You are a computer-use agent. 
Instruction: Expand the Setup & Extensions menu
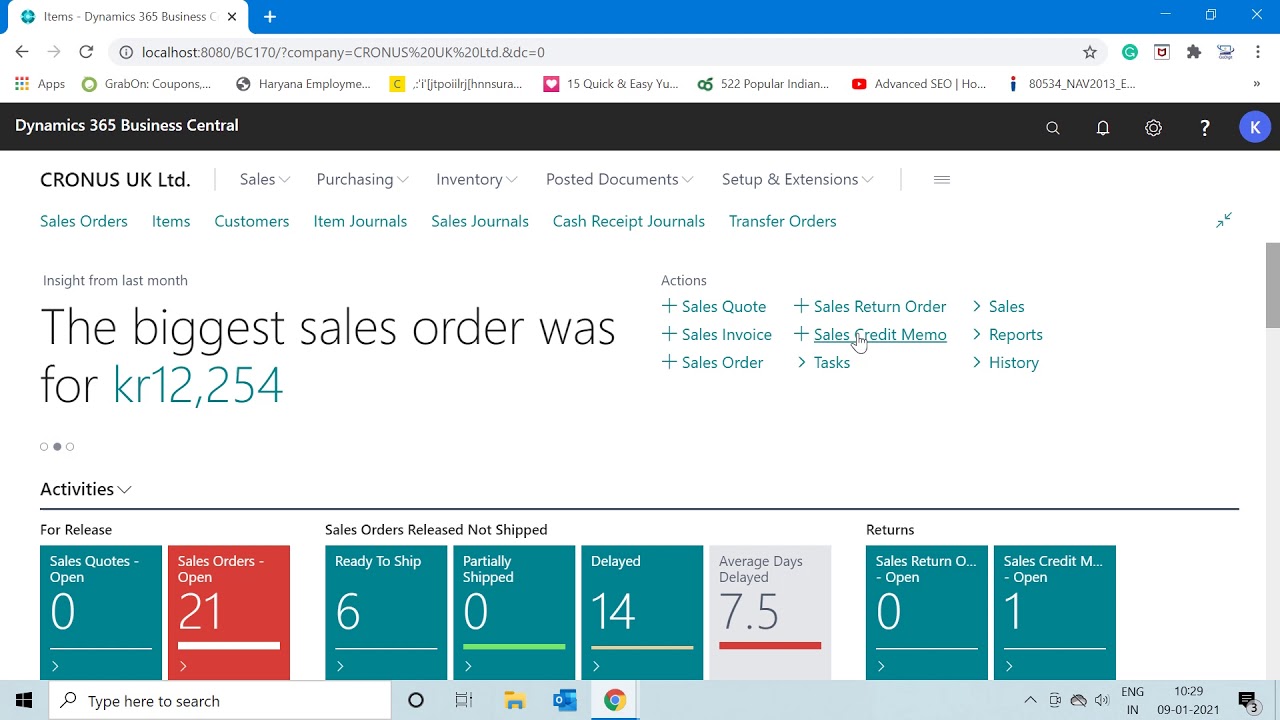pos(798,179)
